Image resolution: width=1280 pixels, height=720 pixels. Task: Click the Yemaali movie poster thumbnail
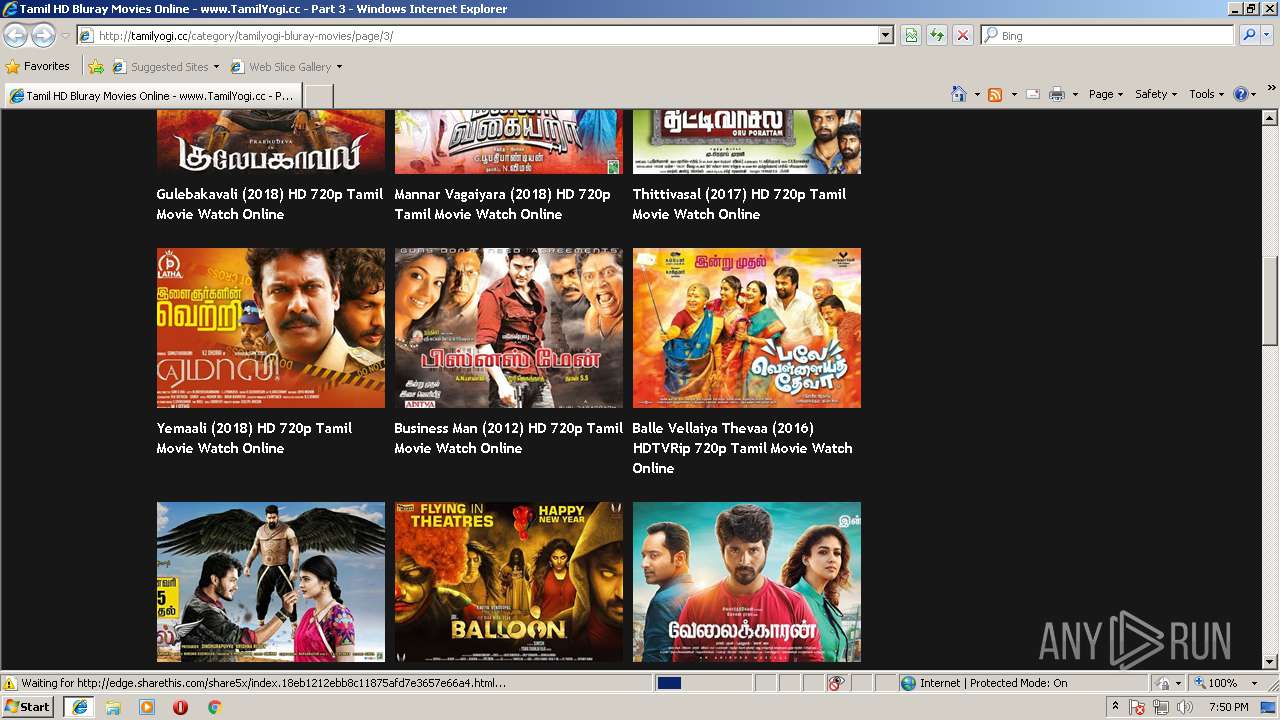[x=271, y=328]
